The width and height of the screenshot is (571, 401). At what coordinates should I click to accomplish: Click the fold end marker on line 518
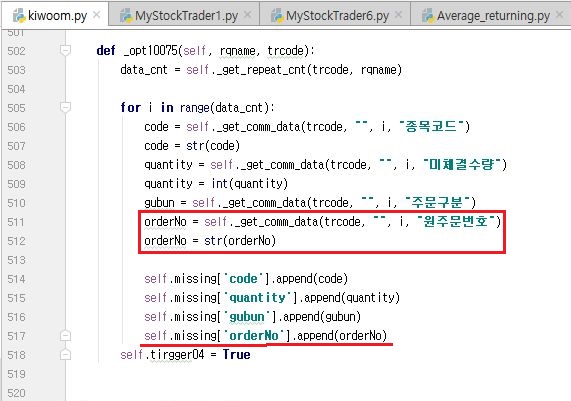pyautogui.click(x=65, y=354)
